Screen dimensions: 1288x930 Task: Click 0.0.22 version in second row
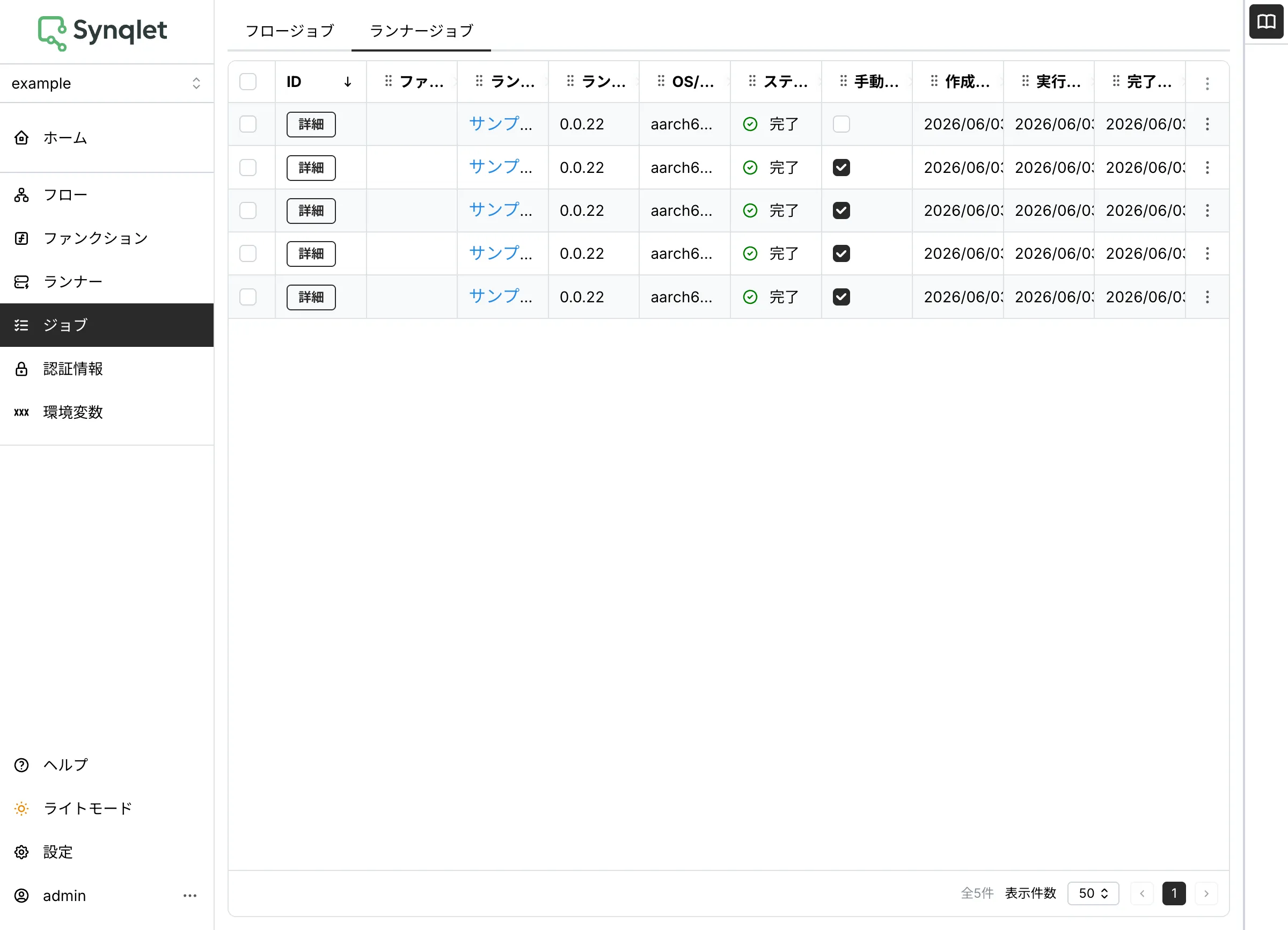click(x=582, y=168)
